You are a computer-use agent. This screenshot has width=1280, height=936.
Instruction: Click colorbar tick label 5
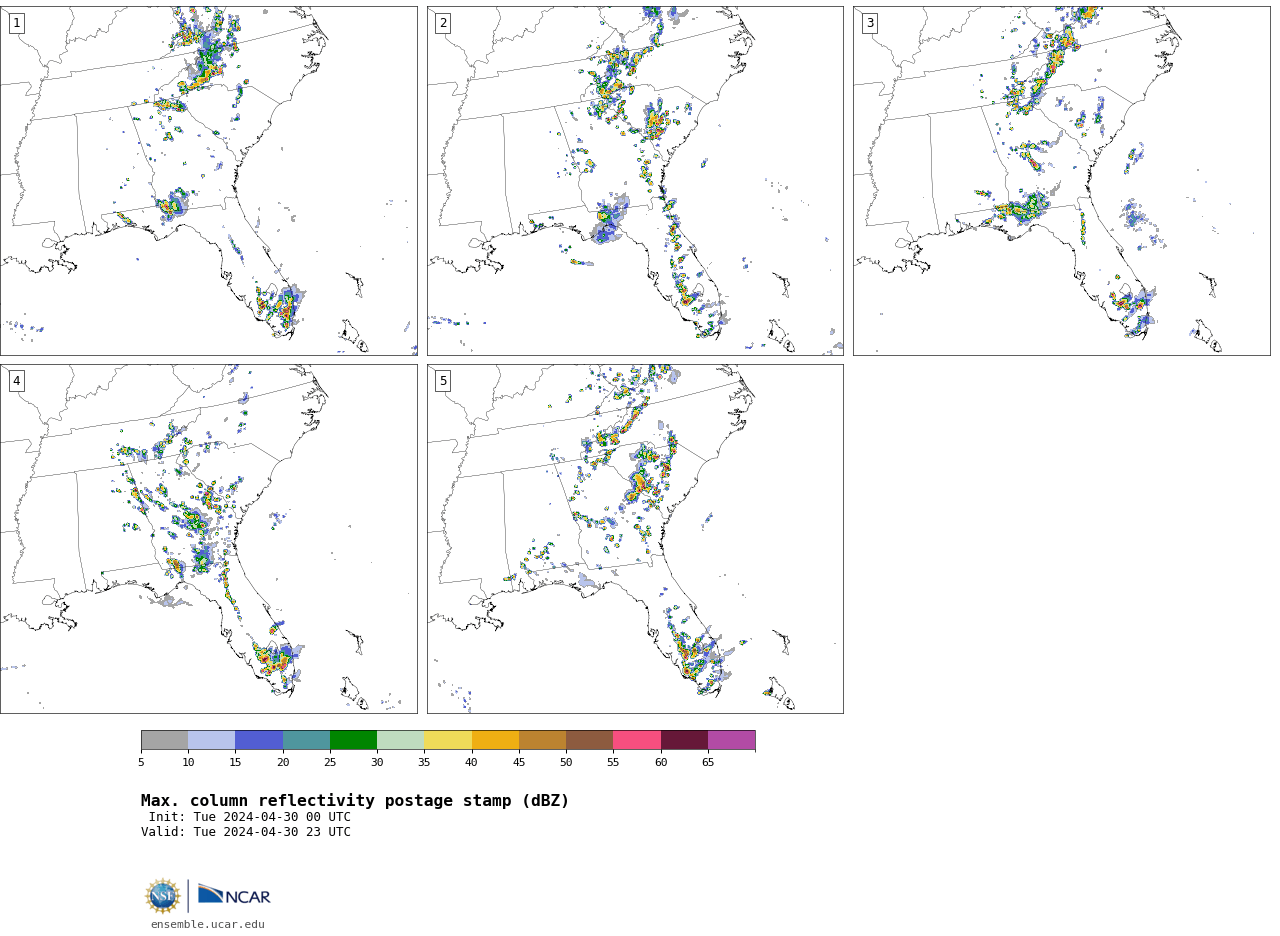tap(141, 763)
